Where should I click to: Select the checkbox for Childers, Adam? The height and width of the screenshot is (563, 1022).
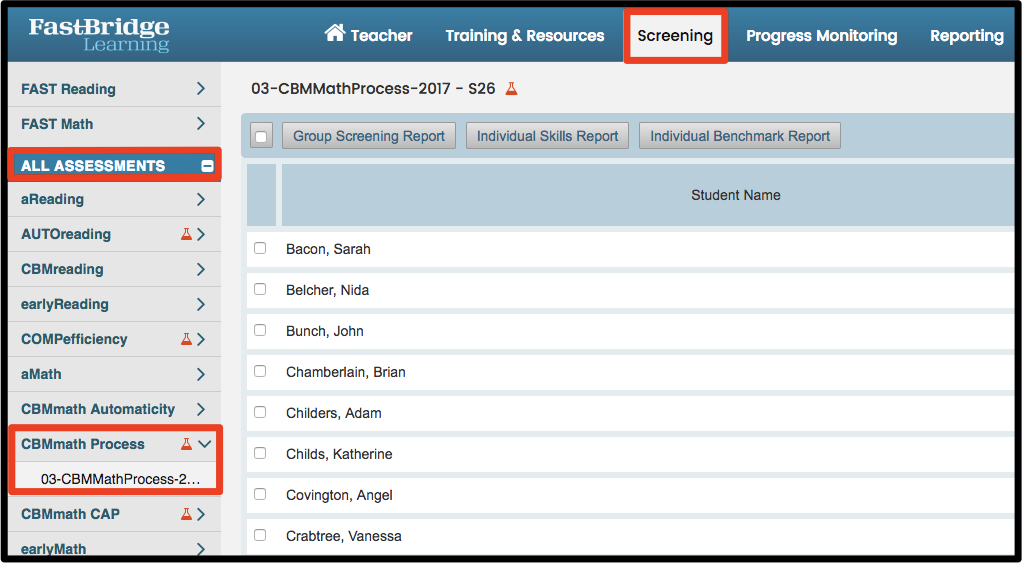260,412
